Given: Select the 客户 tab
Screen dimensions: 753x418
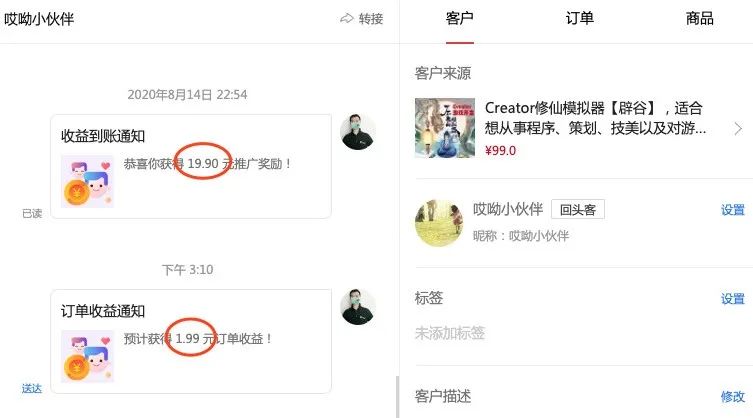Looking at the screenshot, I should coord(460,18).
